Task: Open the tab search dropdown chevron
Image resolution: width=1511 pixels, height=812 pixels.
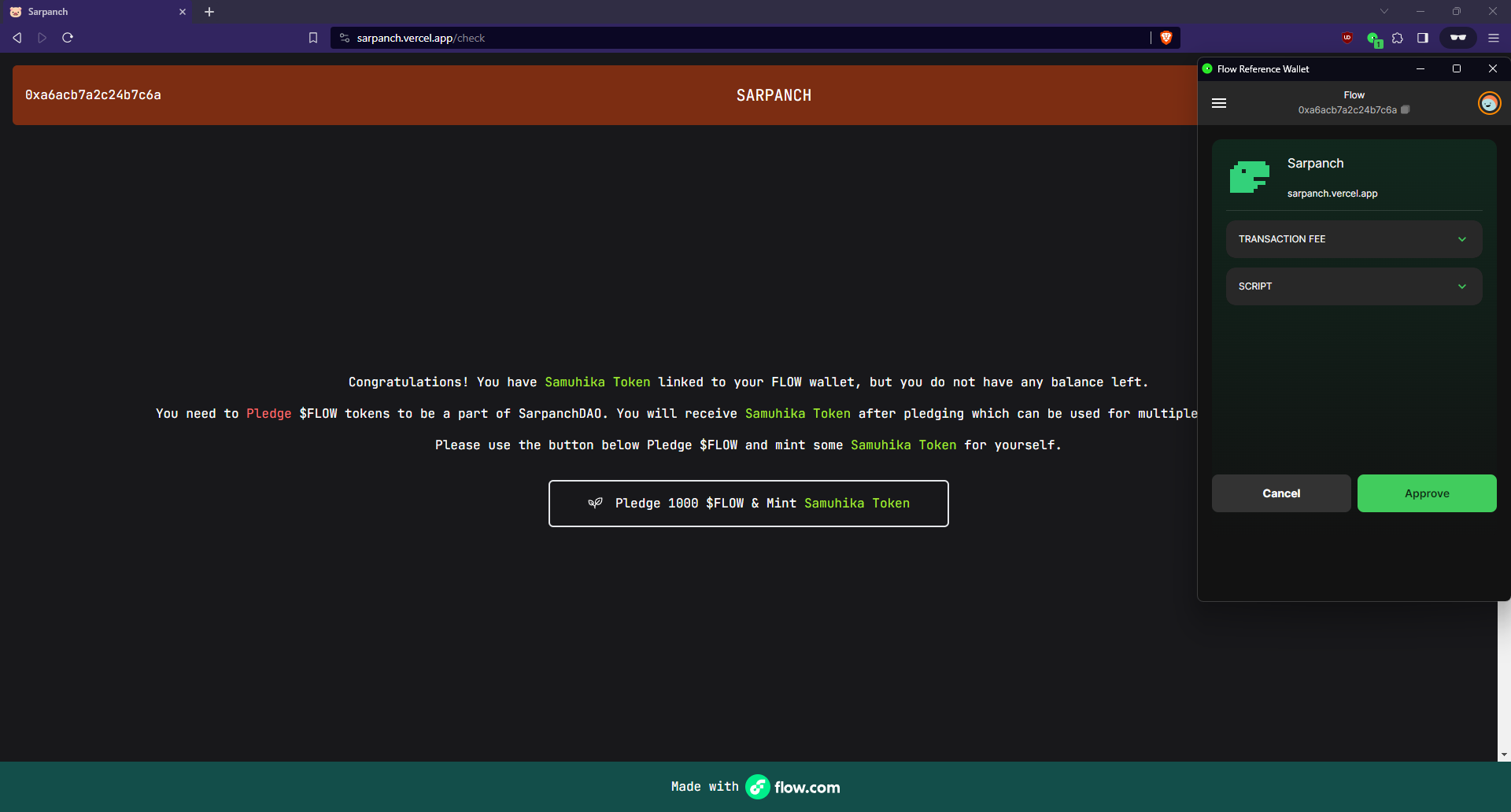Action: point(1384,11)
